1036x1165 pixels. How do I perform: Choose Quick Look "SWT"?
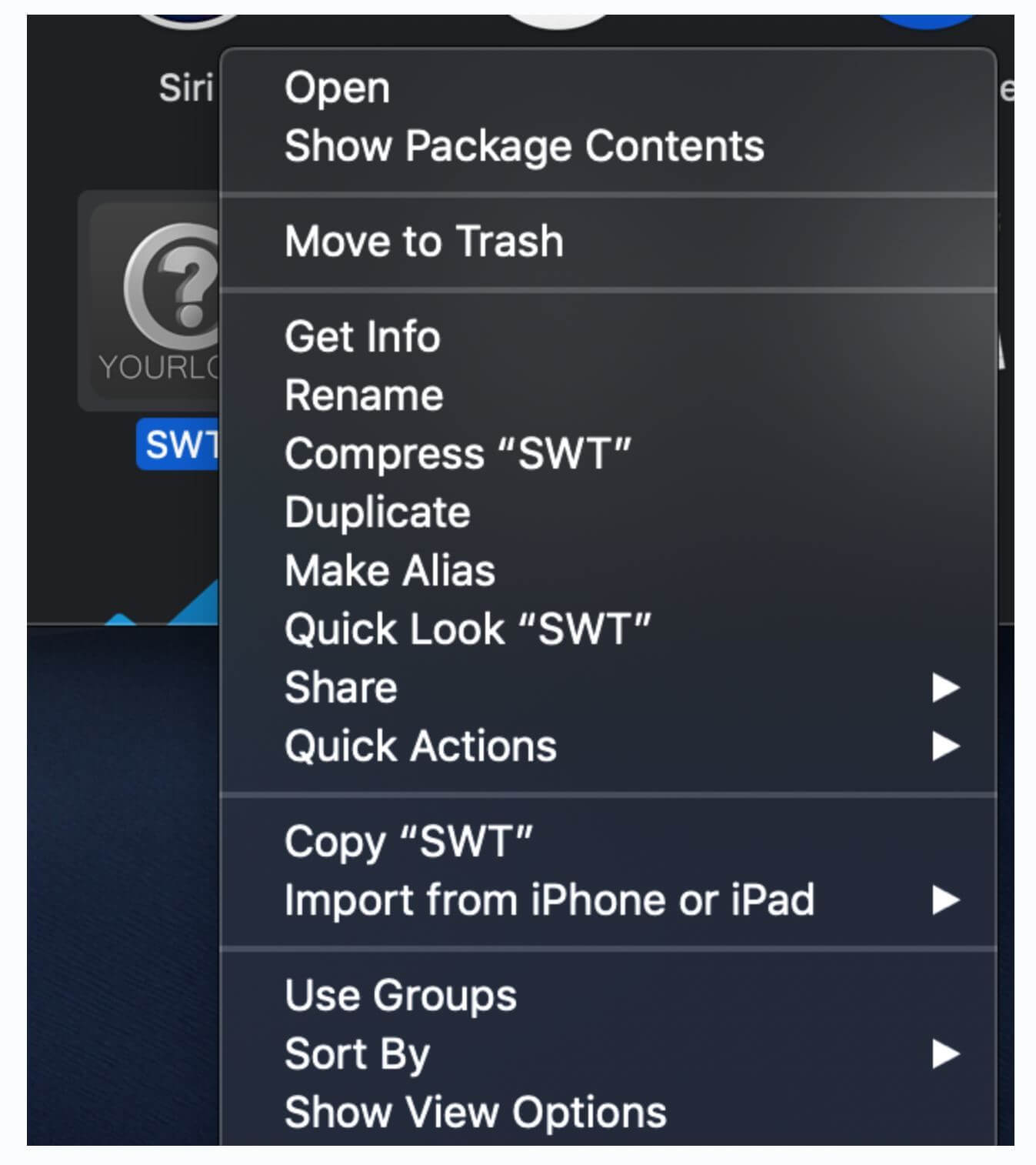click(x=468, y=629)
